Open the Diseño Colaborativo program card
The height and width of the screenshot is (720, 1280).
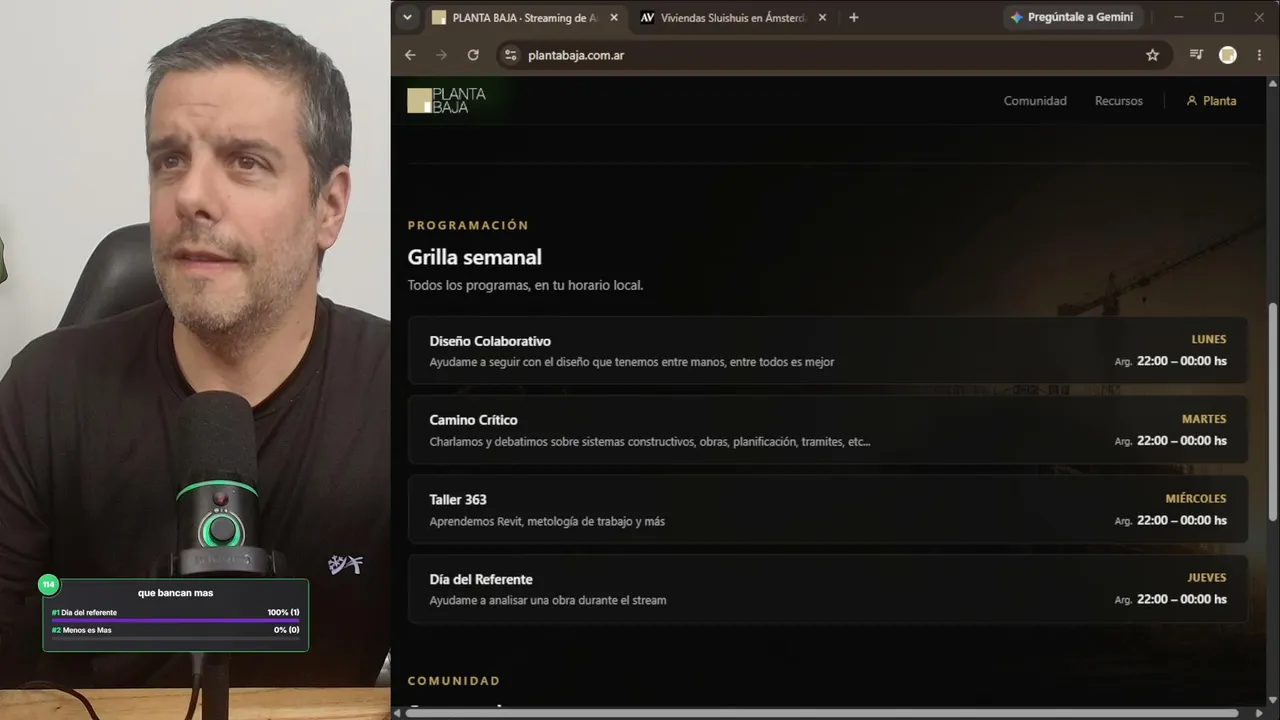click(828, 350)
